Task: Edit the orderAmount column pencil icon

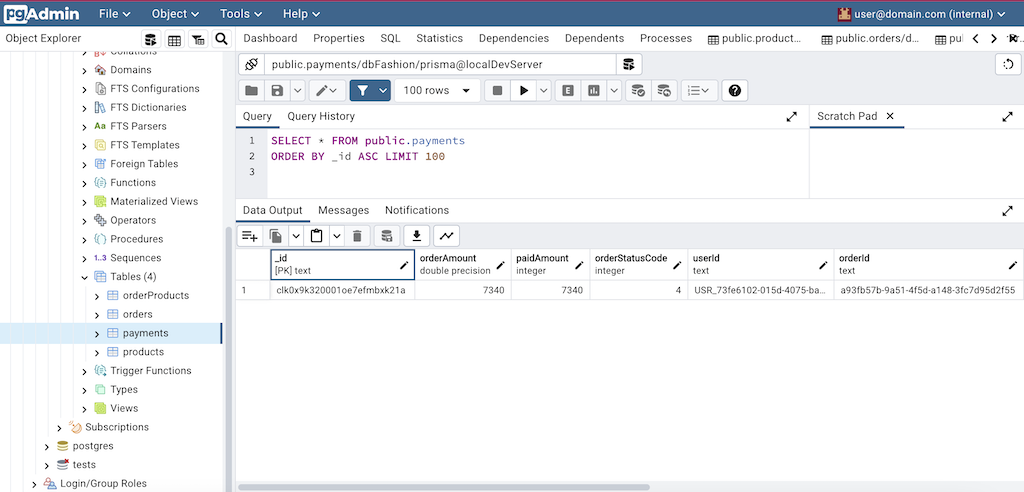Action: [501, 265]
